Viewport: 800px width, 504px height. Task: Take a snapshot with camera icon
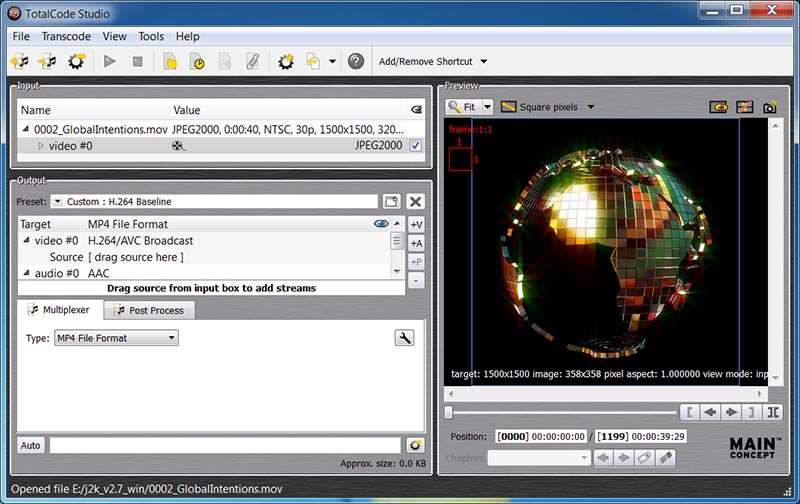coord(769,107)
